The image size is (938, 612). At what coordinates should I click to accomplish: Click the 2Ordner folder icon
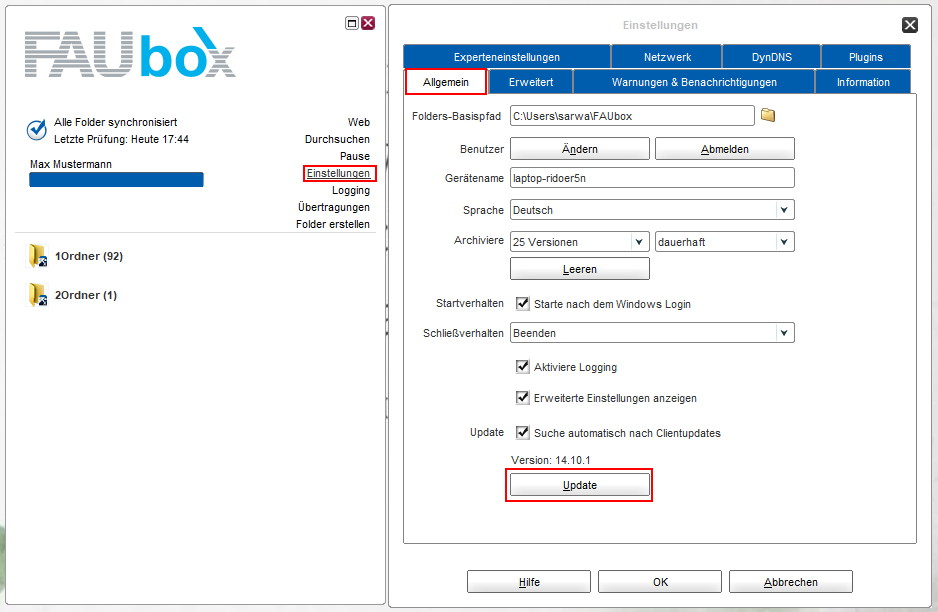38,295
